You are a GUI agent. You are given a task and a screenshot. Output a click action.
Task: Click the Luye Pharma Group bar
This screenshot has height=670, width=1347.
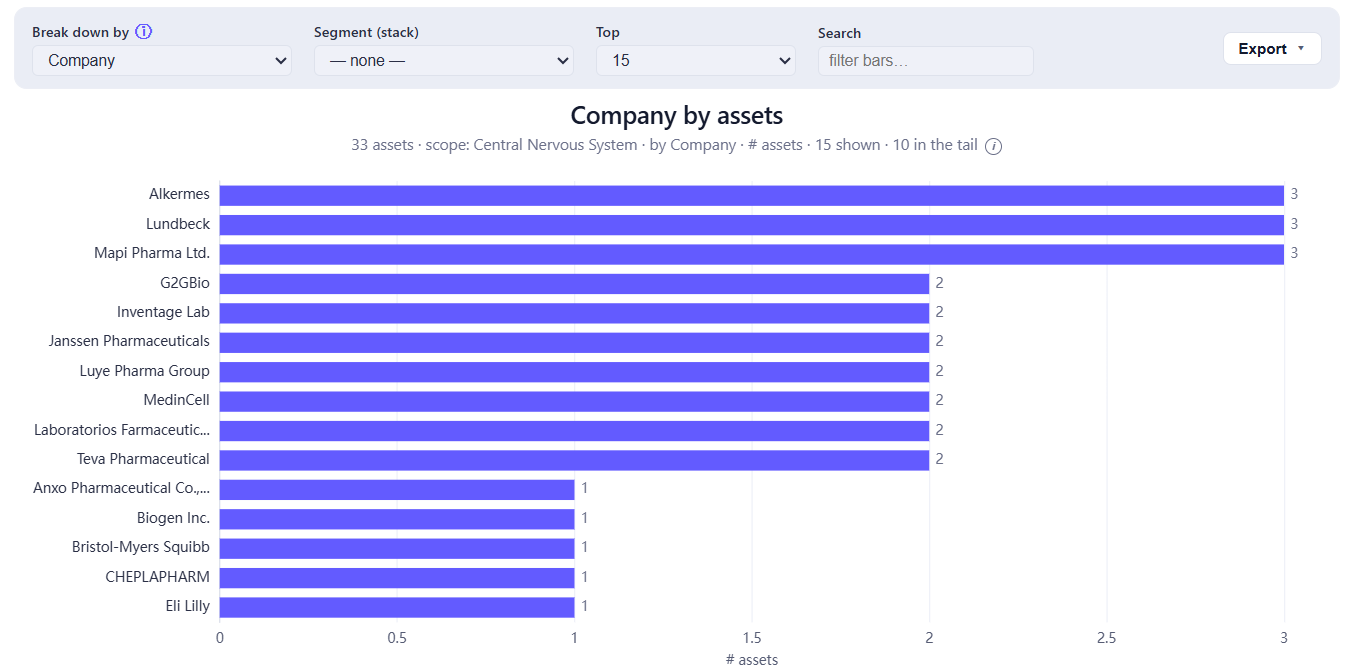(x=574, y=372)
